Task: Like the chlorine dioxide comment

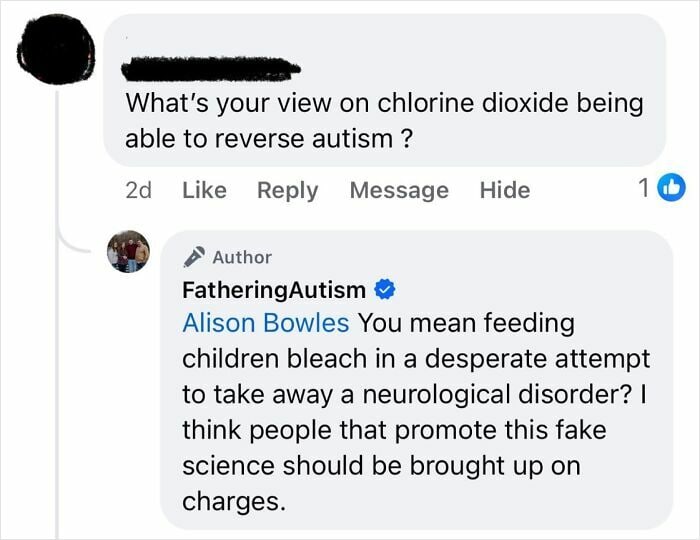Action: pyautogui.click(x=205, y=190)
